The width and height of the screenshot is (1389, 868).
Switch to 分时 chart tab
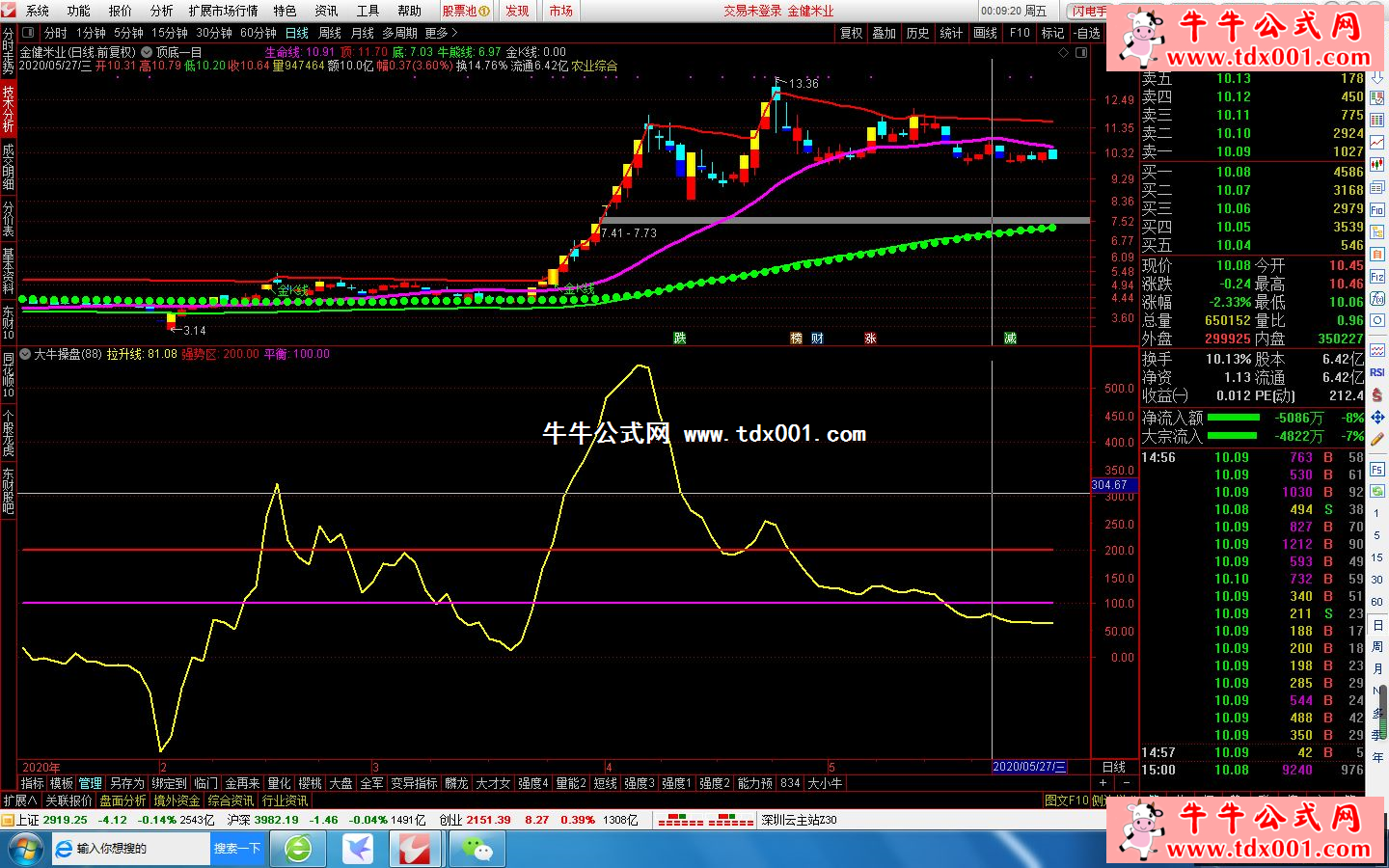56,33
